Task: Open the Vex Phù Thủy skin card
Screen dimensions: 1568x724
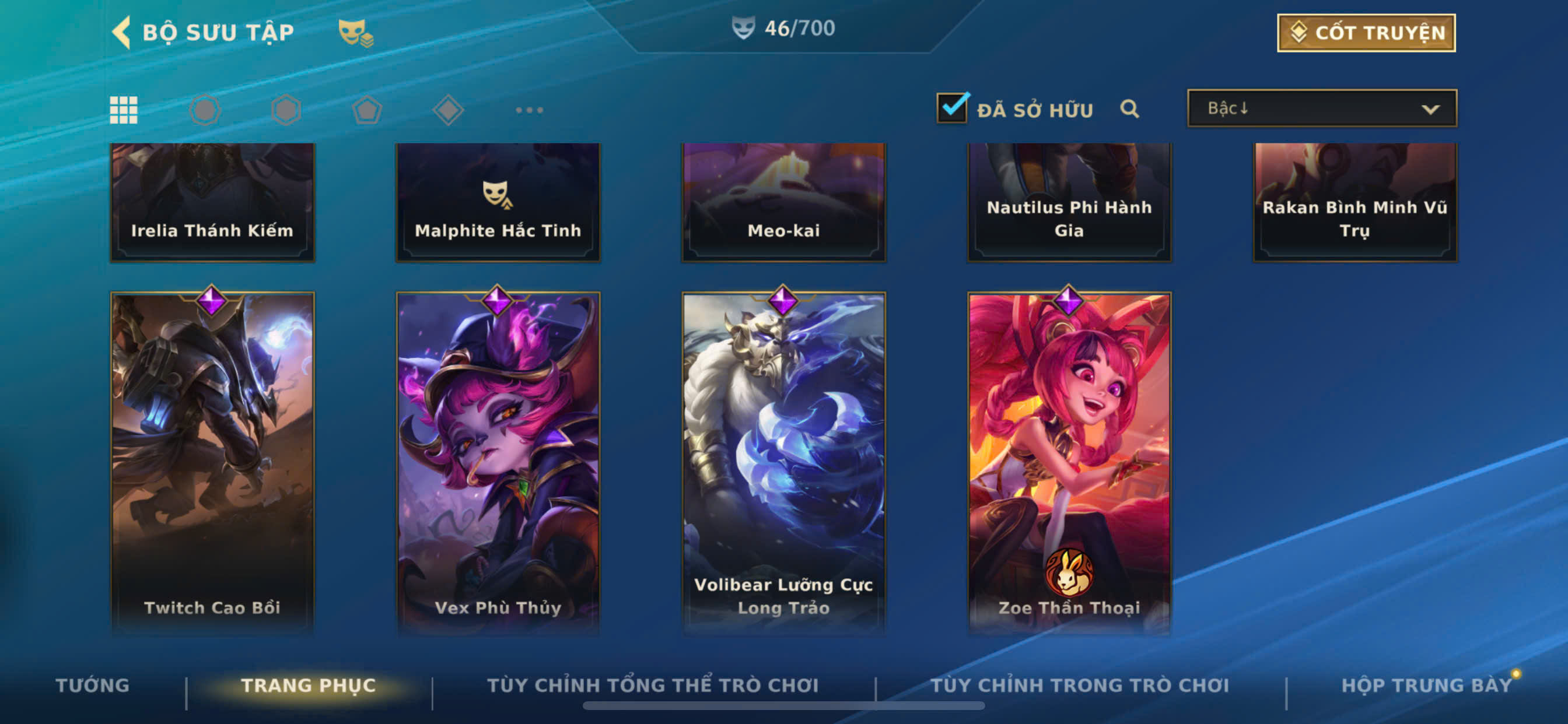Action: point(498,463)
